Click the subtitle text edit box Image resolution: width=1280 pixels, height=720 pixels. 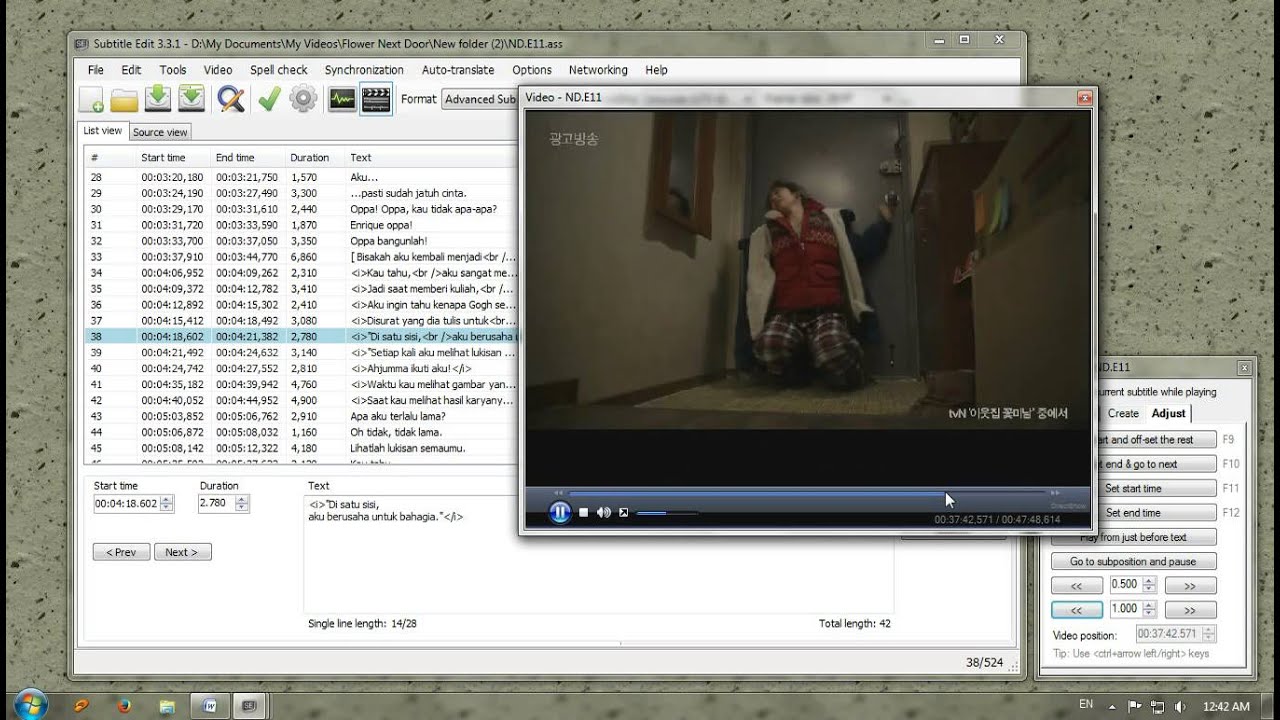point(598,553)
